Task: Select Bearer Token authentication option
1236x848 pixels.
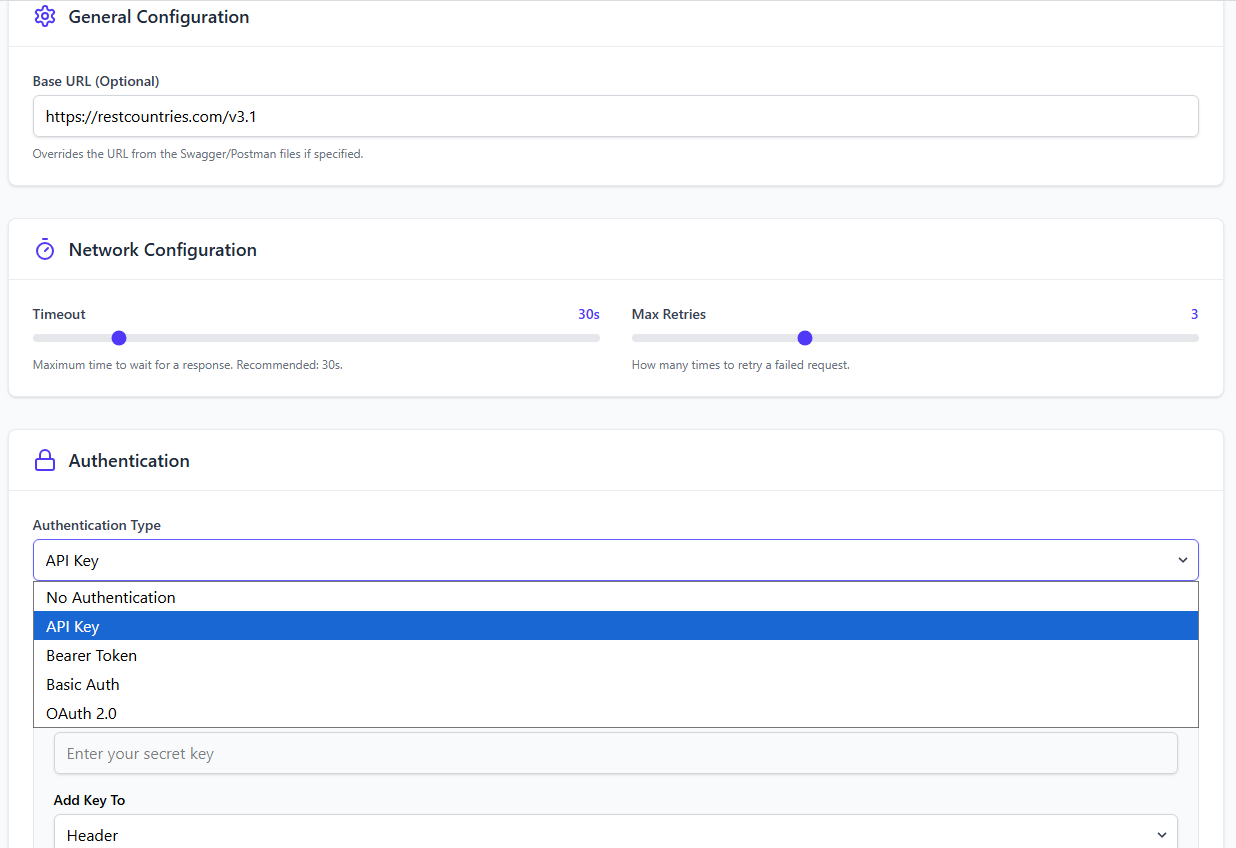Action: (x=92, y=656)
